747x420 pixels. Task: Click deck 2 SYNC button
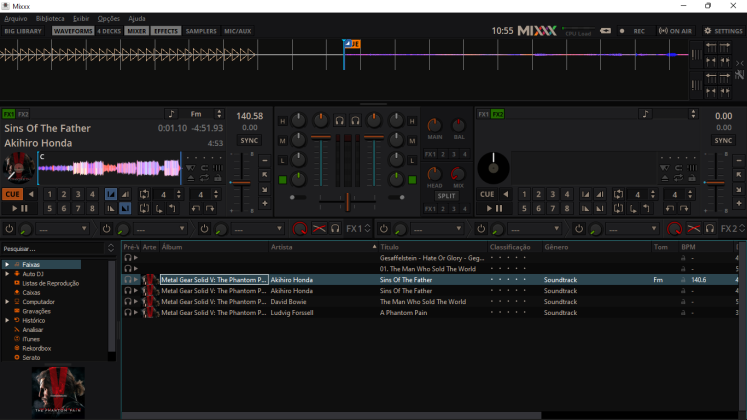[x=723, y=140]
